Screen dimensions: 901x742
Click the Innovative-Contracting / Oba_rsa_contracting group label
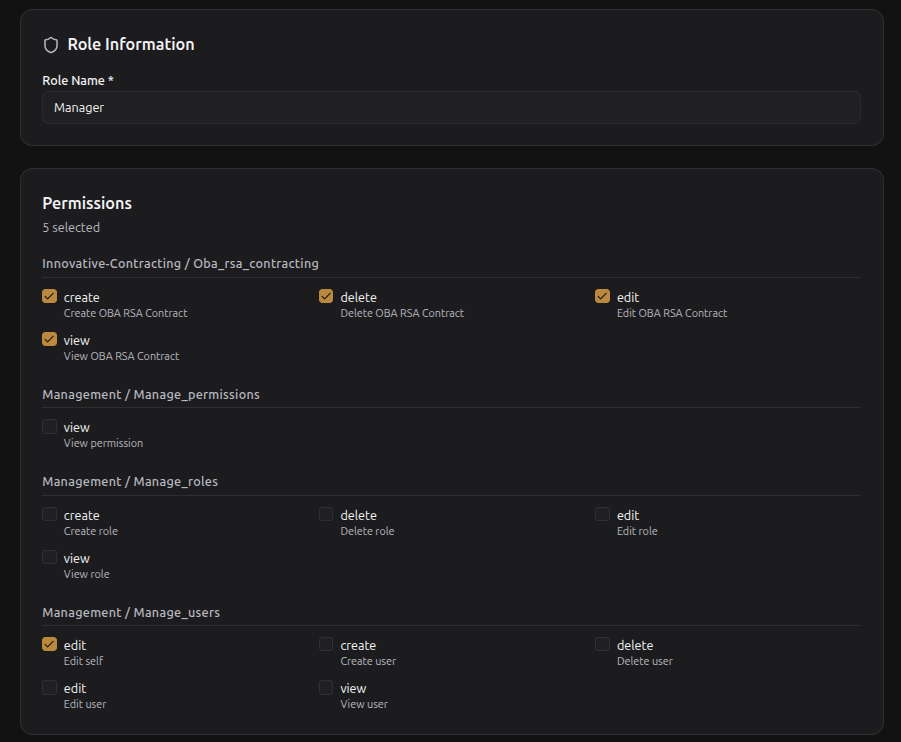pyautogui.click(x=180, y=263)
